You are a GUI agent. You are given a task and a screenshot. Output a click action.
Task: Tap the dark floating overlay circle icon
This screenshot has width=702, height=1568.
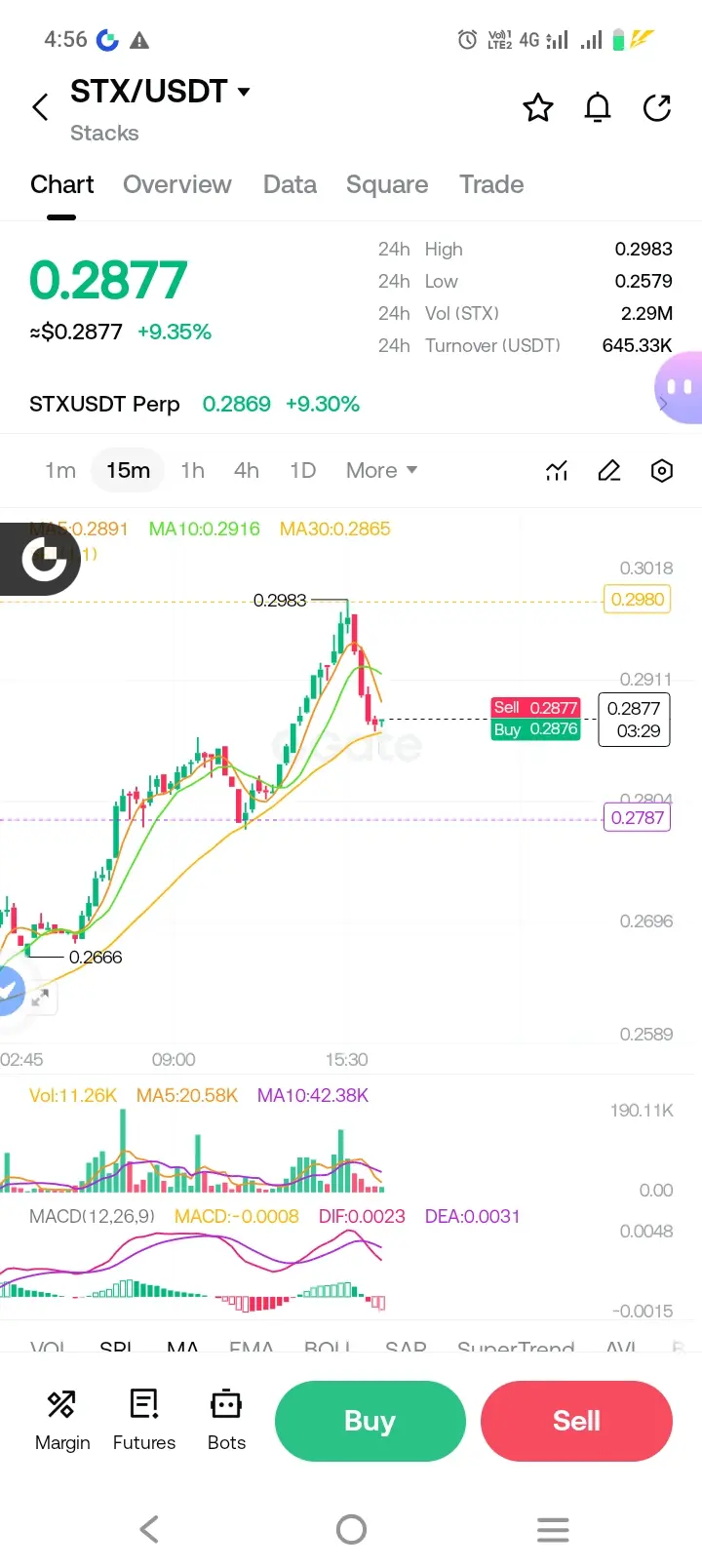tap(44, 559)
